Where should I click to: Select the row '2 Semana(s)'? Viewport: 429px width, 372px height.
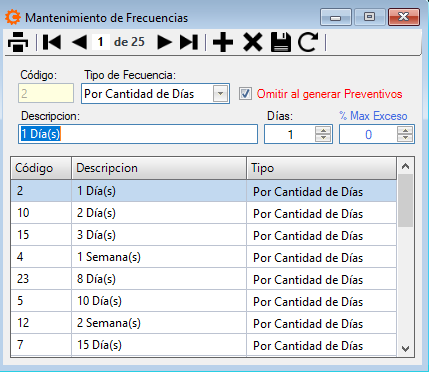pos(204,323)
